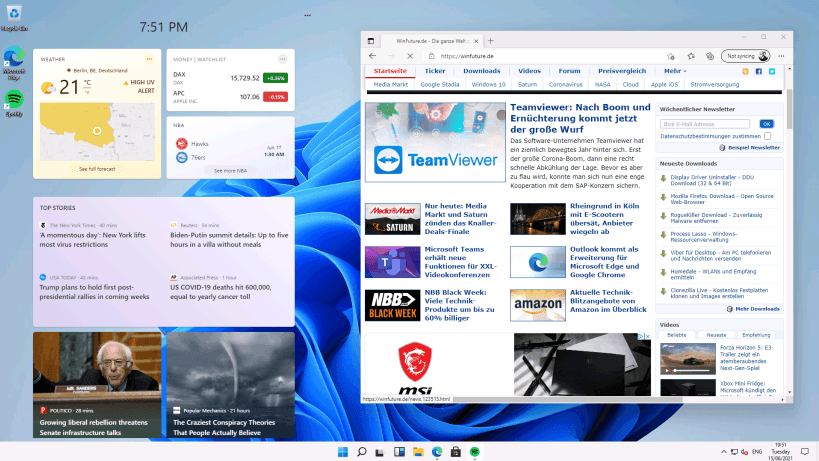Viewport: 819px width, 461px height.
Task: Open the weather widget options menu
Action: (x=150, y=59)
